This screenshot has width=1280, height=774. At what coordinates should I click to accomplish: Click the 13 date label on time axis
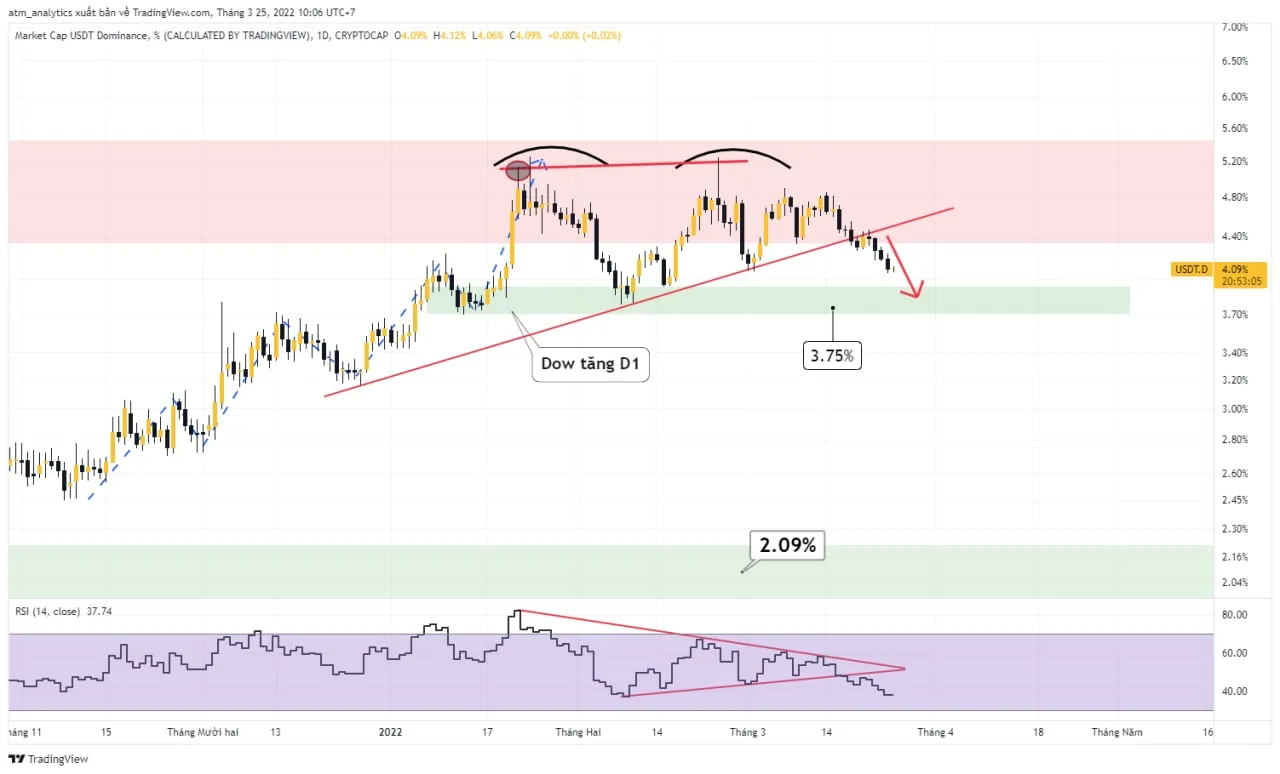(x=277, y=732)
